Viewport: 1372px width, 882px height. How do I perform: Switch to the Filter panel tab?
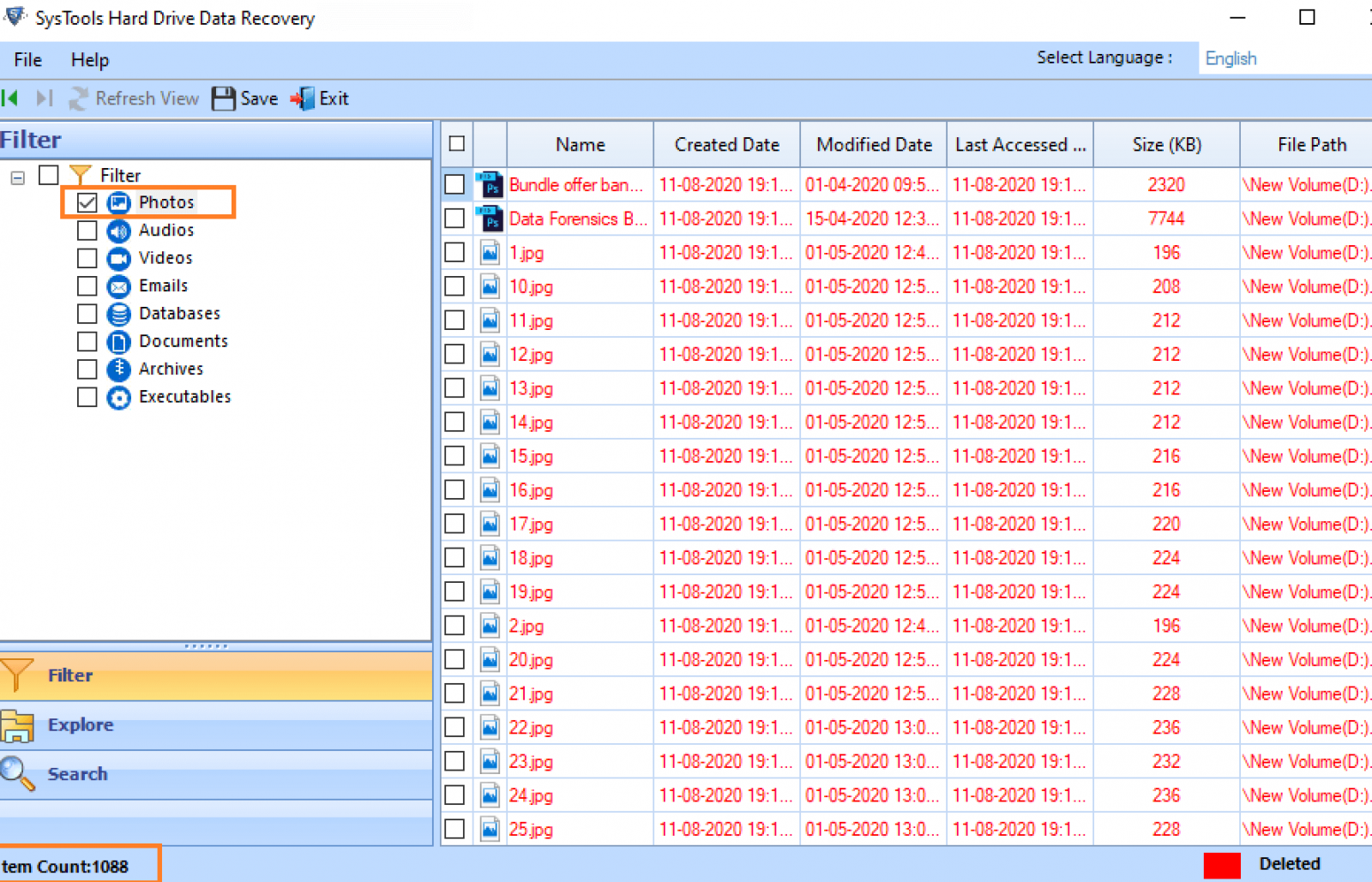(x=216, y=675)
